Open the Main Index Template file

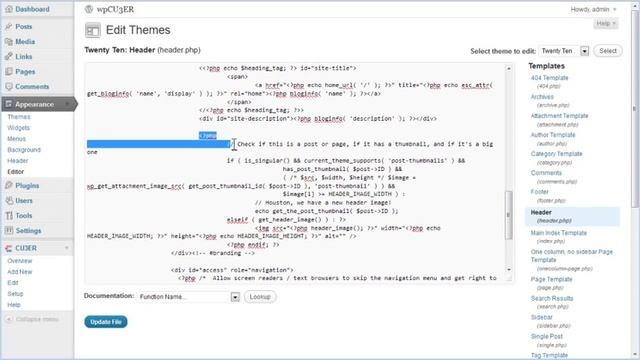click(558, 233)
